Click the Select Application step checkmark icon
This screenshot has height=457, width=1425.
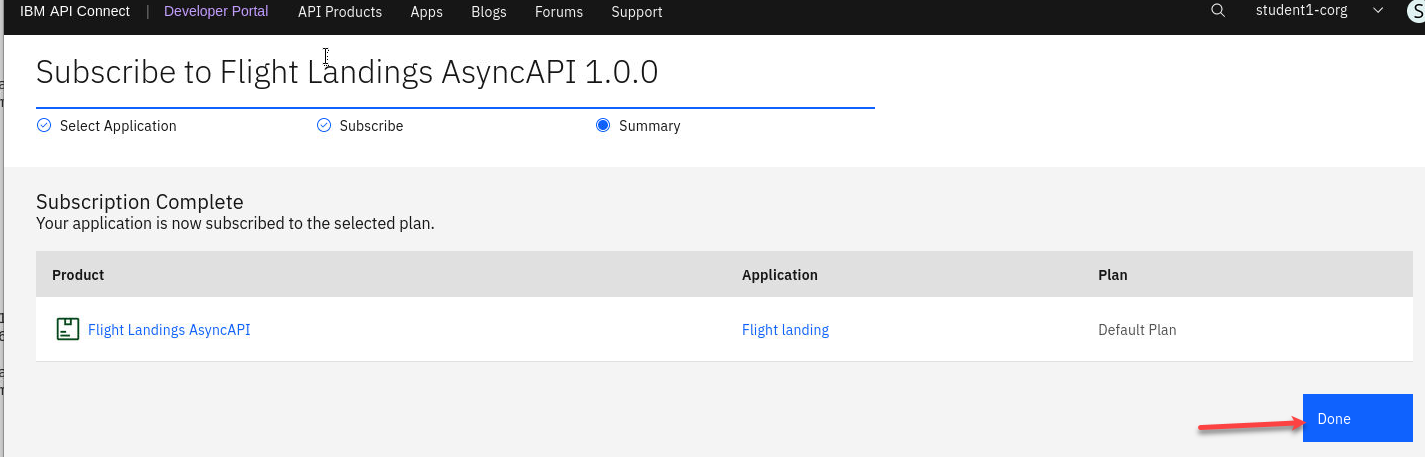pyautogui.click(x=43, y=126)
